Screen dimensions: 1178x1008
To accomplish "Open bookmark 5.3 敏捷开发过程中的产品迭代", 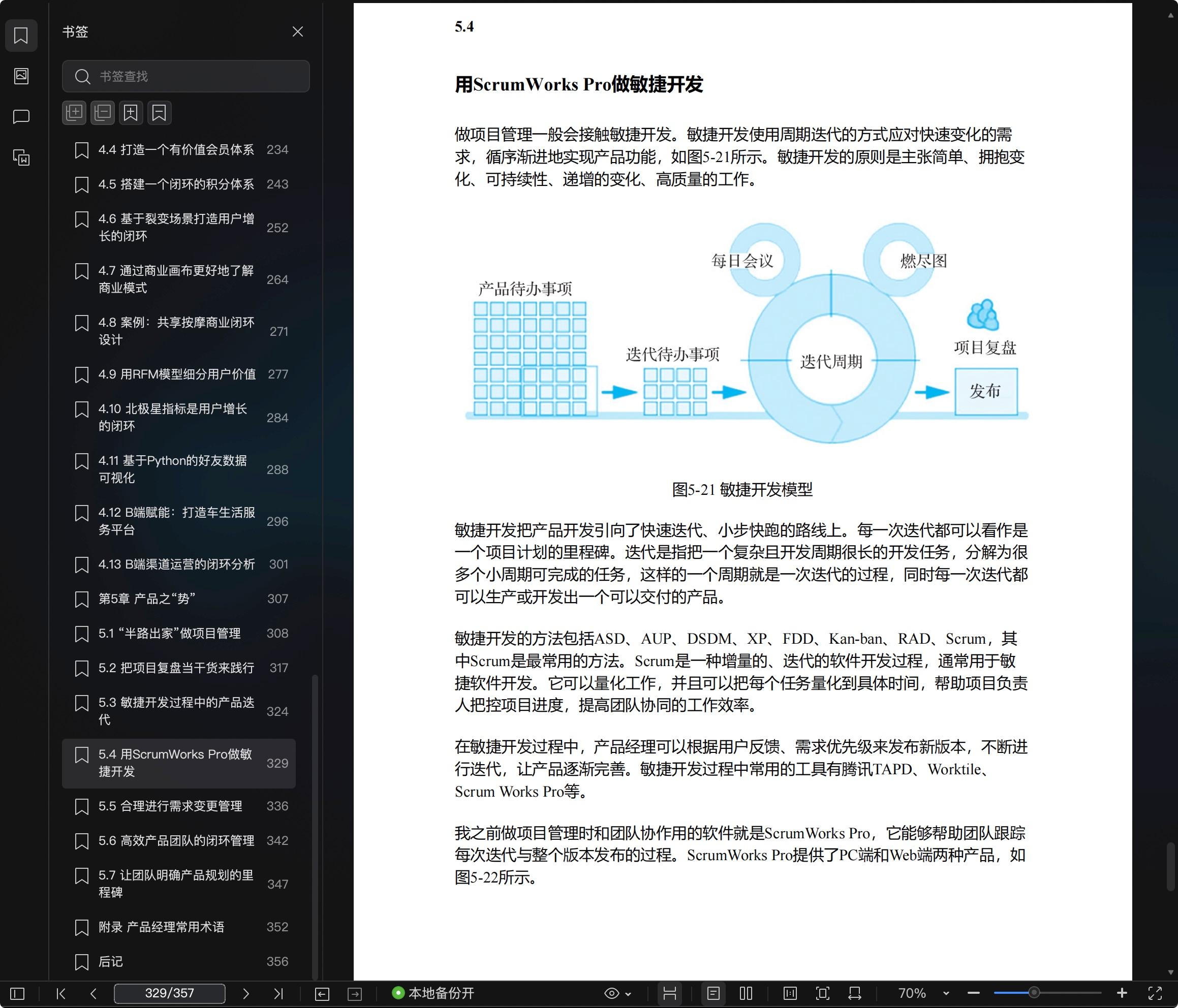I will point(179,711).
